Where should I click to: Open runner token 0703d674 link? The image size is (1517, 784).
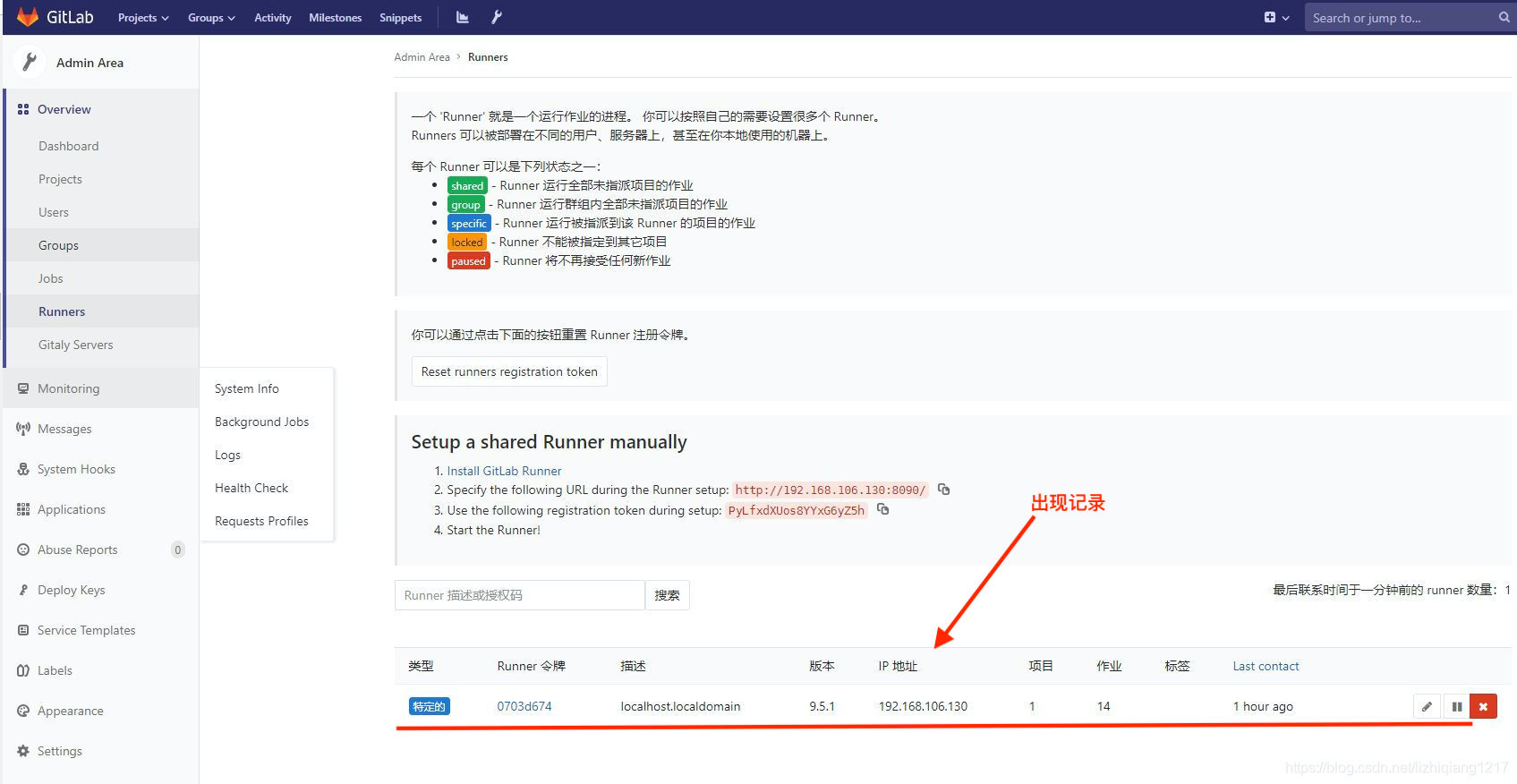pyautogui.click(x=524, y=706)
